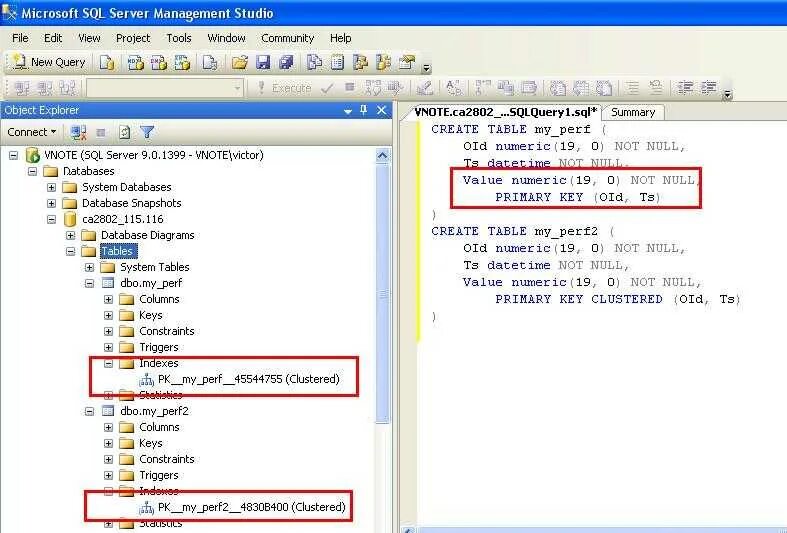
Task: Click the Open File folder icon
Action: (240, 62)
